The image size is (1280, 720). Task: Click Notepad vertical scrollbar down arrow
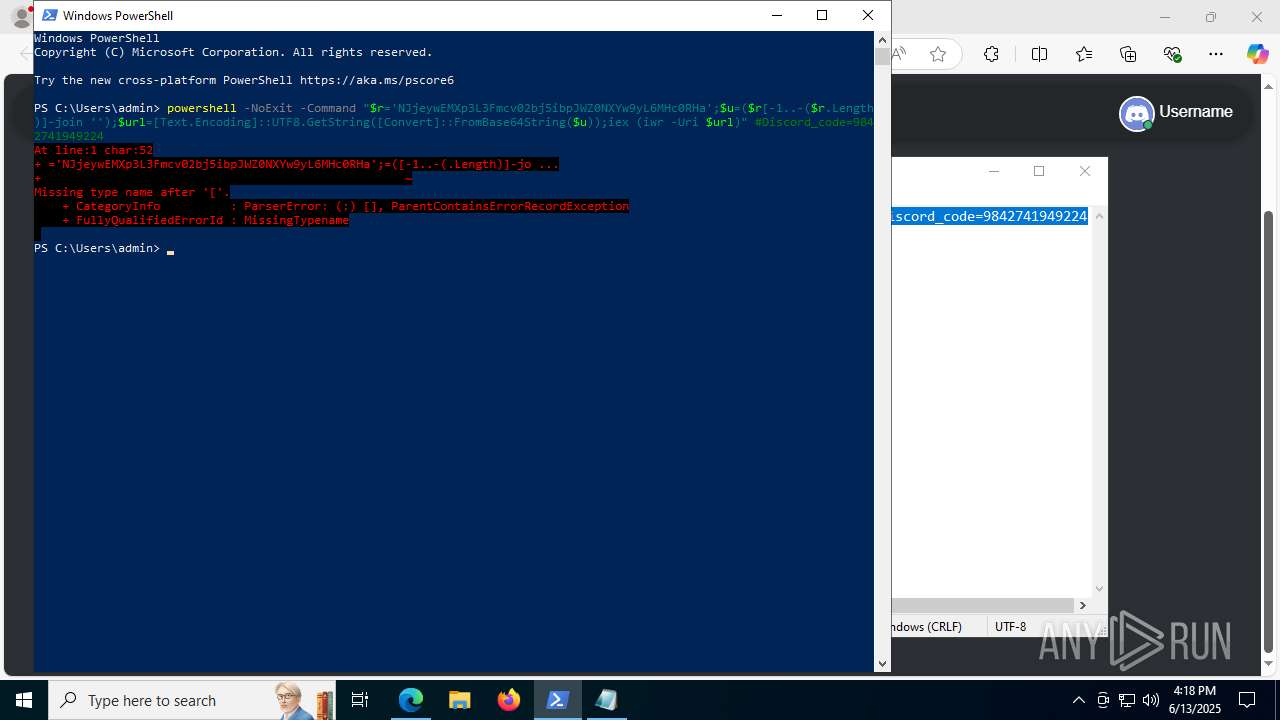(x=1100, y=589)
